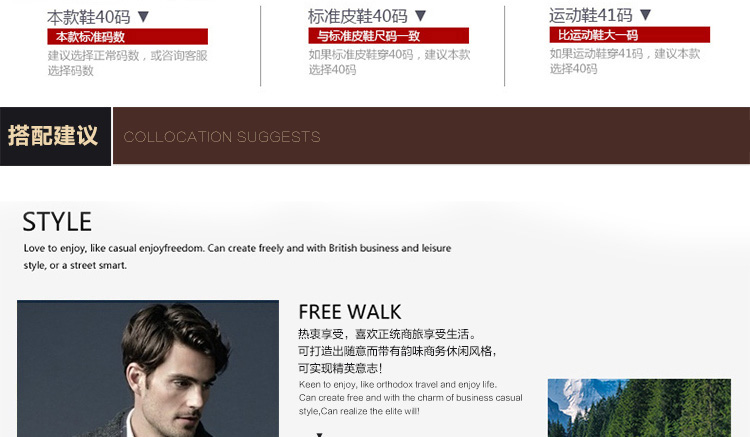750x437 pixels.
Task: Select the 搭配建议 dark section tab
Action: [55, 136]
